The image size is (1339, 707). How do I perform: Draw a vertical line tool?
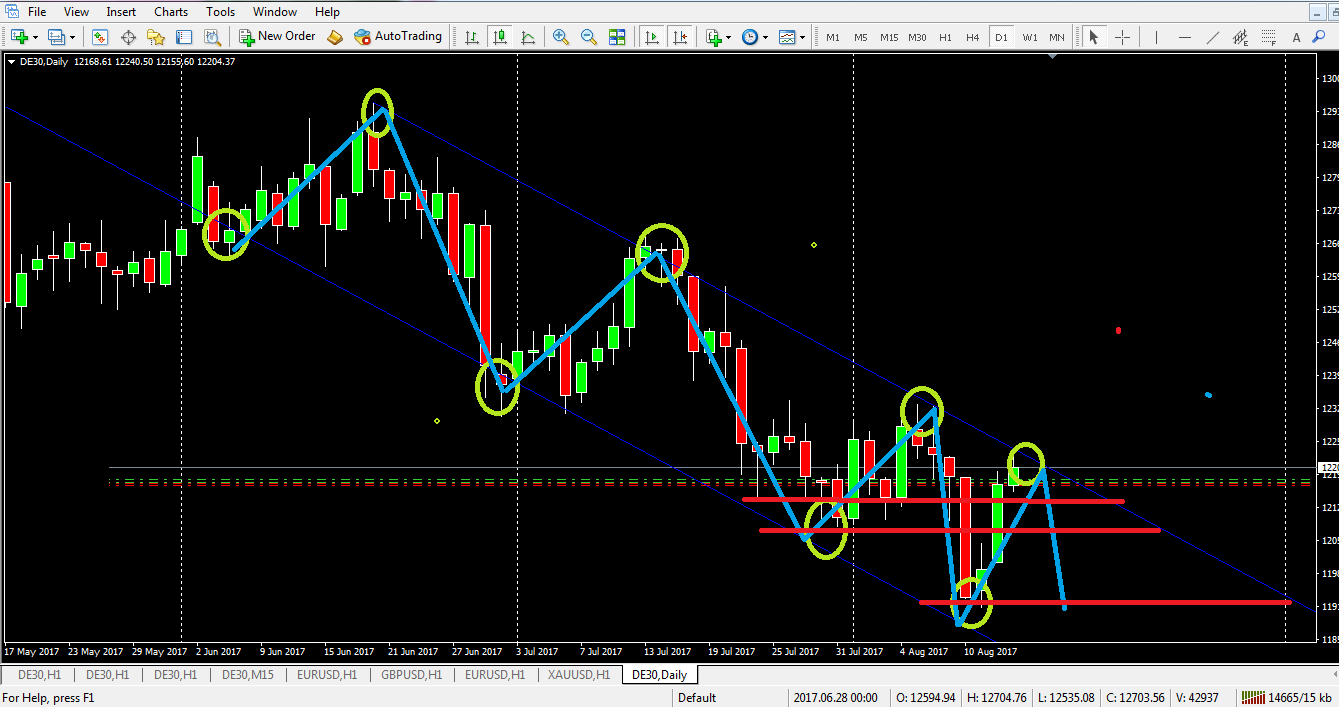1154,37
